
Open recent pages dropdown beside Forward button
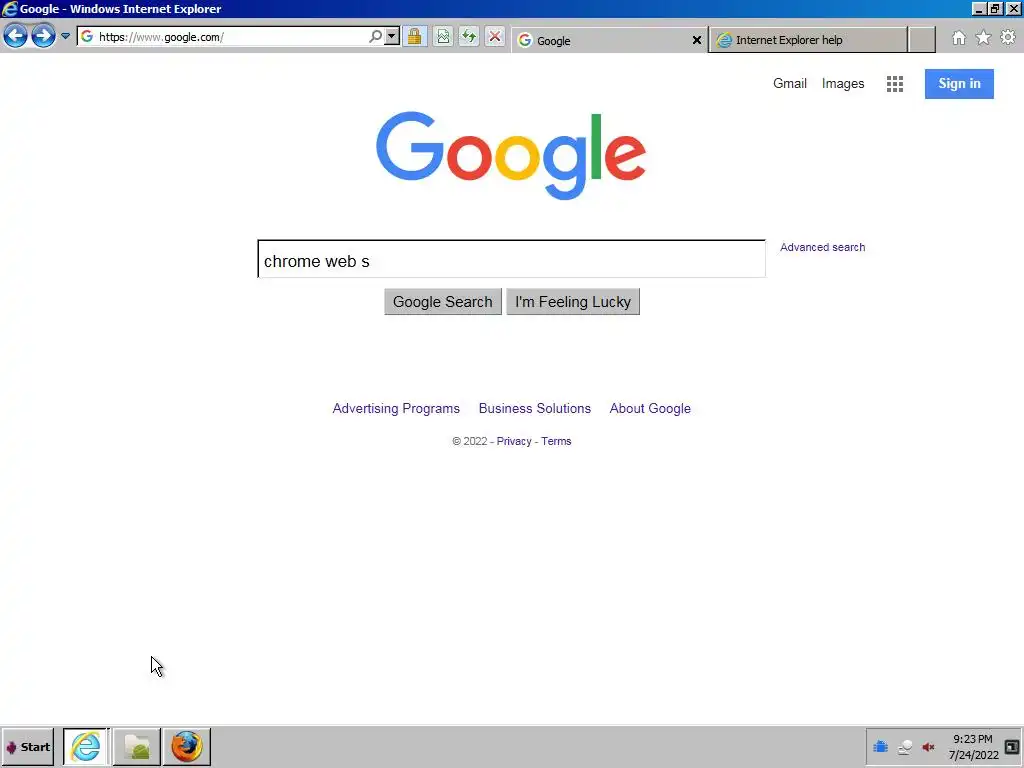[x=65, y=37]
